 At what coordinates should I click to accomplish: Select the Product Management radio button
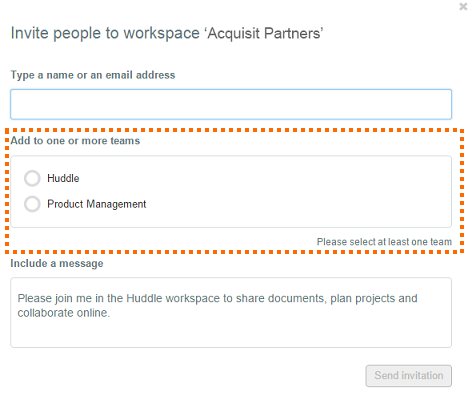(x=32, y=204)
